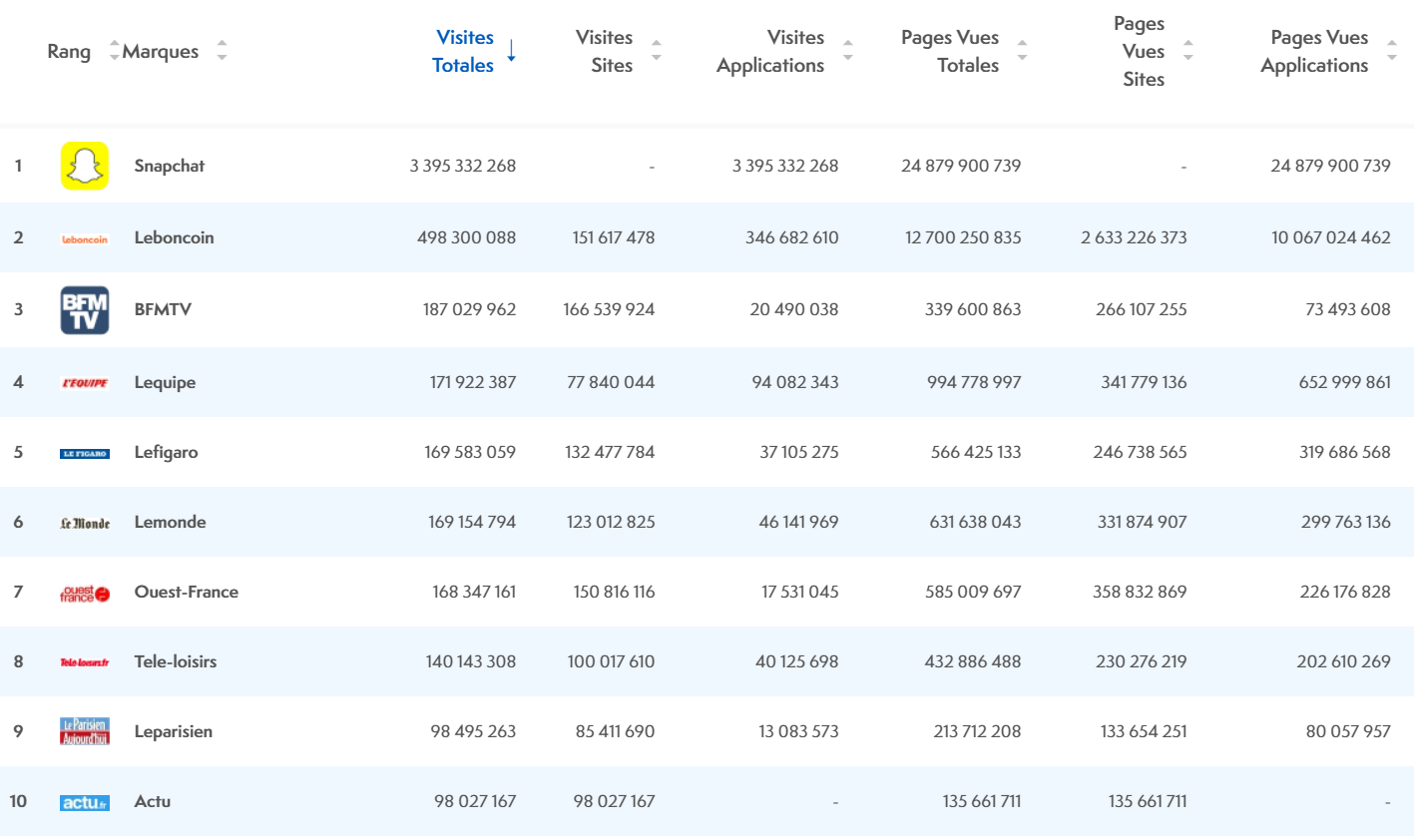Toggle the Visites Totales descending arrow
Viewport: 1414px width, 840px height.
click(511, 50)
